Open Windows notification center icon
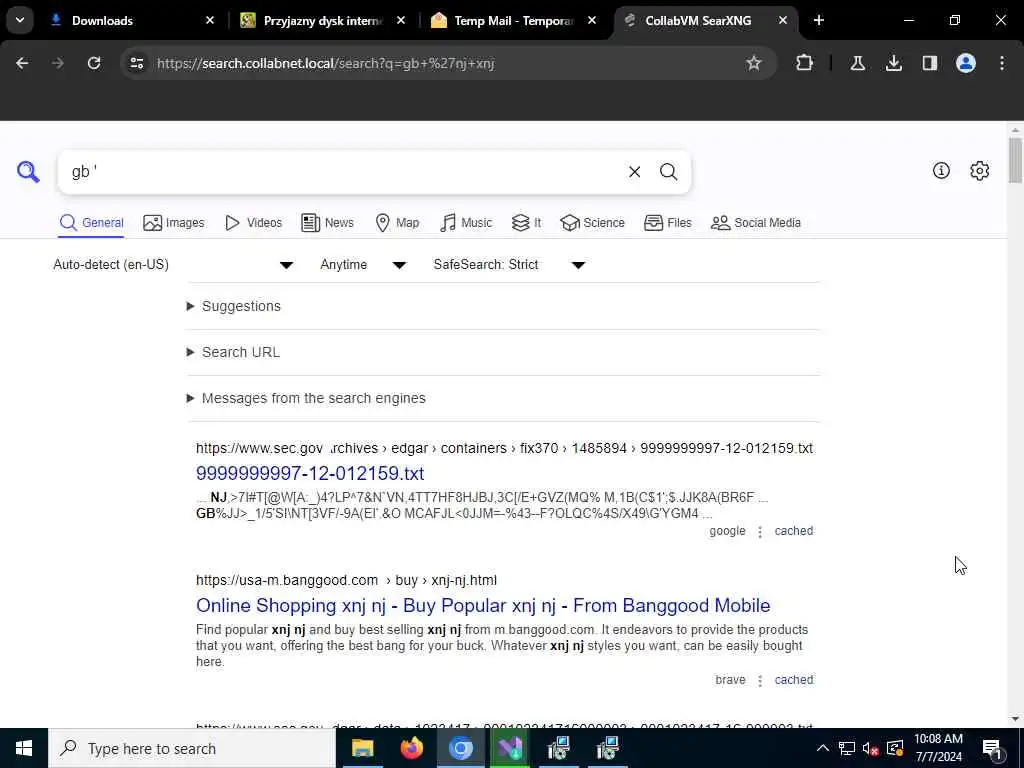This screenshot has height=768, width=1024. 993,749
